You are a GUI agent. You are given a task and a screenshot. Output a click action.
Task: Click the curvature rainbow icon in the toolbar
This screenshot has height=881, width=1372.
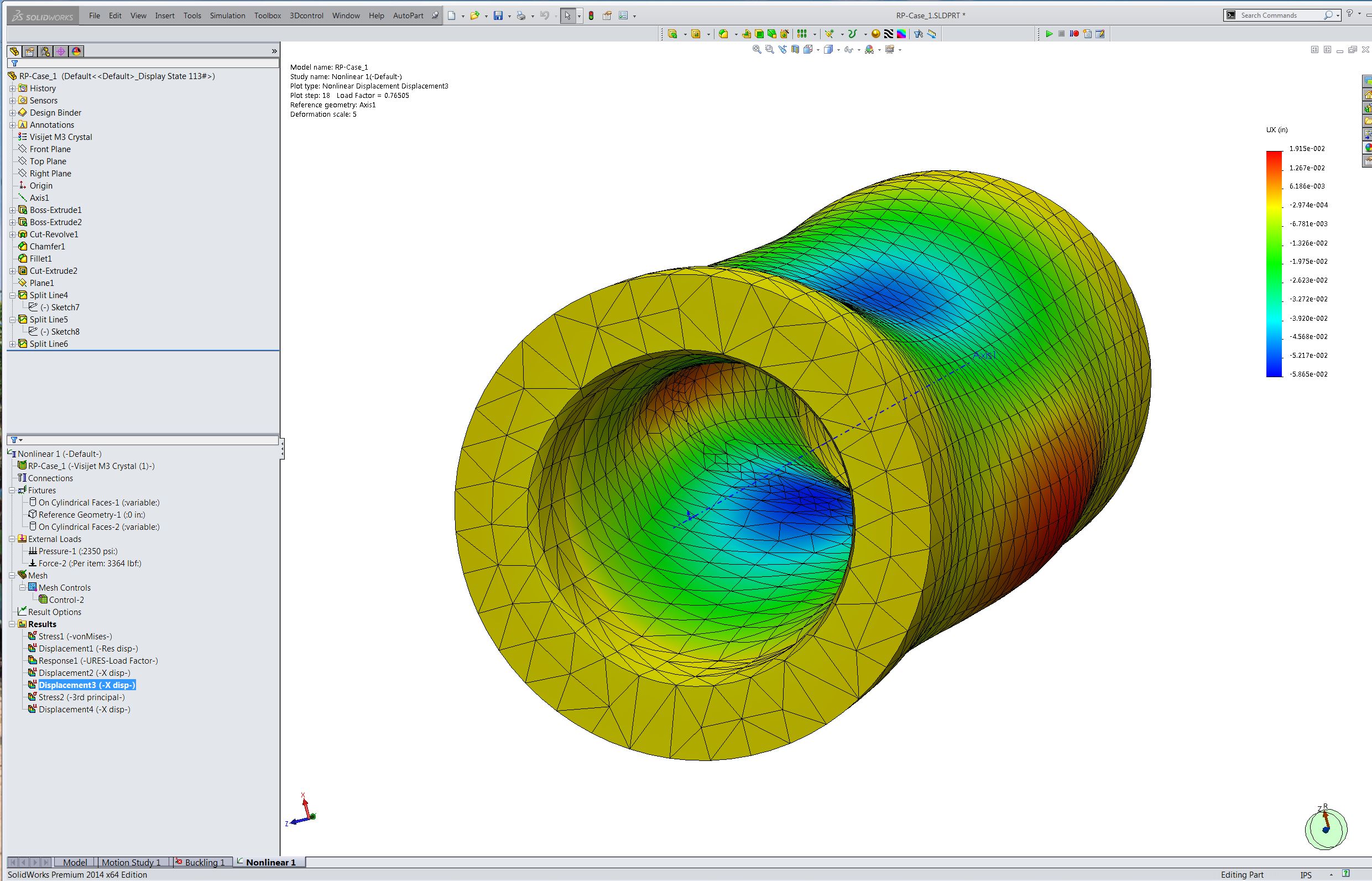901,34
